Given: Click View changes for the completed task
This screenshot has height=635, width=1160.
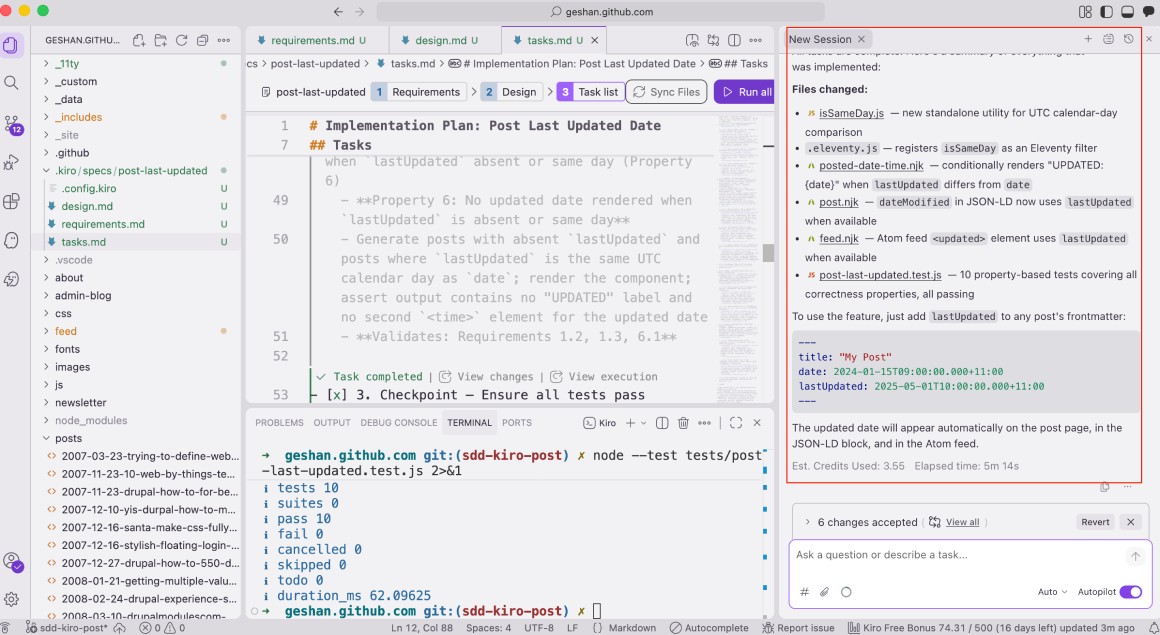Looking at the screenshot, I should tap(486, 376).
